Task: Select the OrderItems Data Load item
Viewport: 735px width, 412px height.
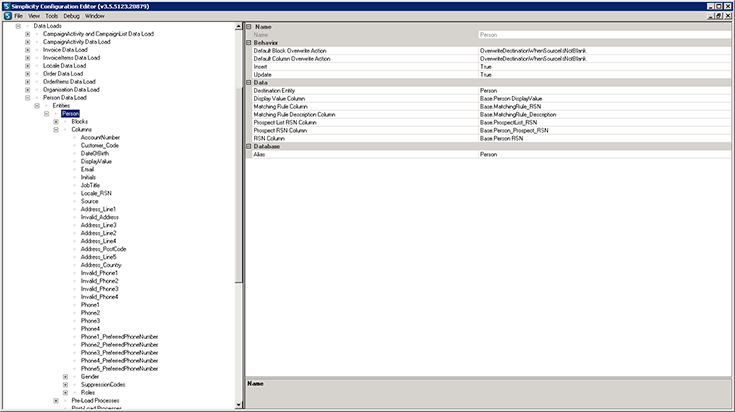Action: [69, 82]
